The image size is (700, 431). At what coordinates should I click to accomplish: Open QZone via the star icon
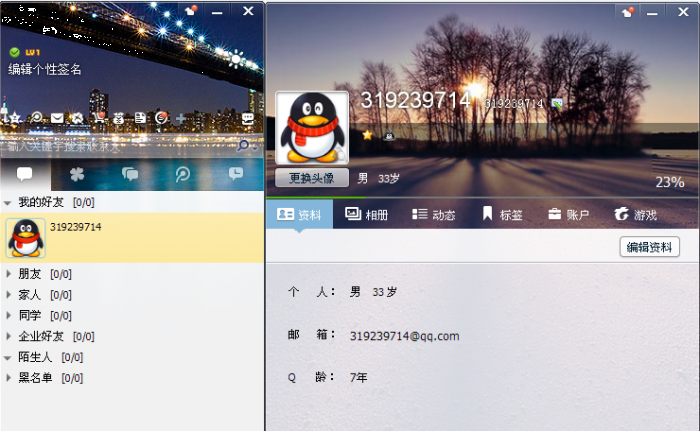pyautogui.click(x=15, y=118)
